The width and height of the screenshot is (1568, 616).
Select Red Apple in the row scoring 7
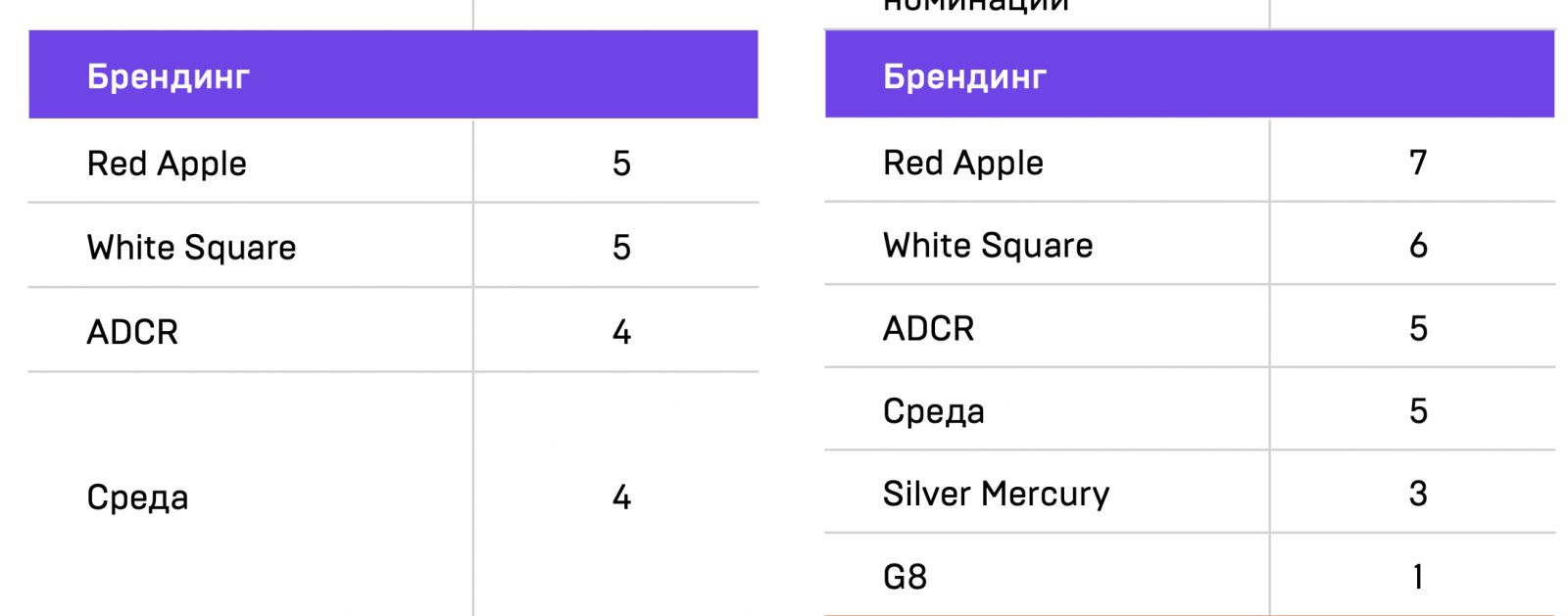pos(962,163)
